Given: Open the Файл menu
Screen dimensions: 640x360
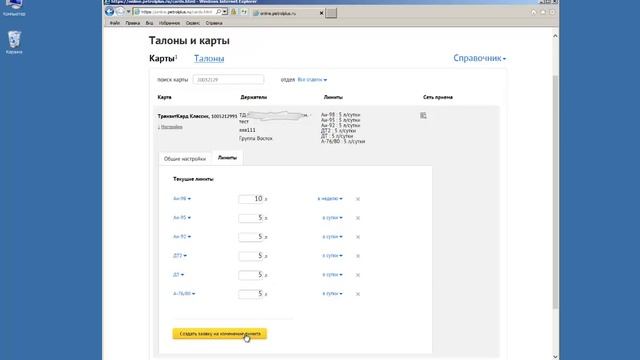Looking at the screenshot, I should (115, 23).
